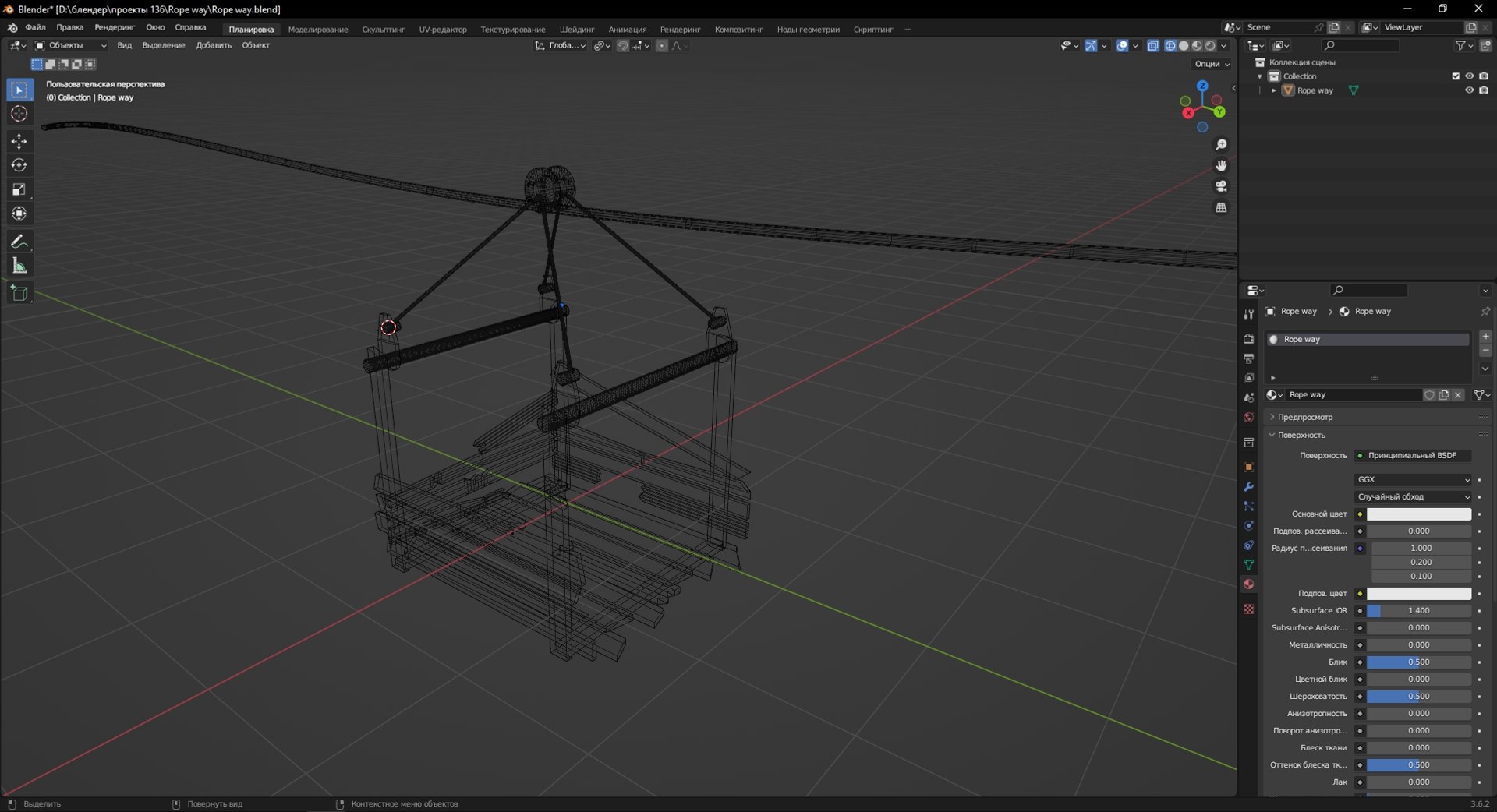Hide Rope way object in outliner
The image size is (1497, 812).
coord(1469,90)
